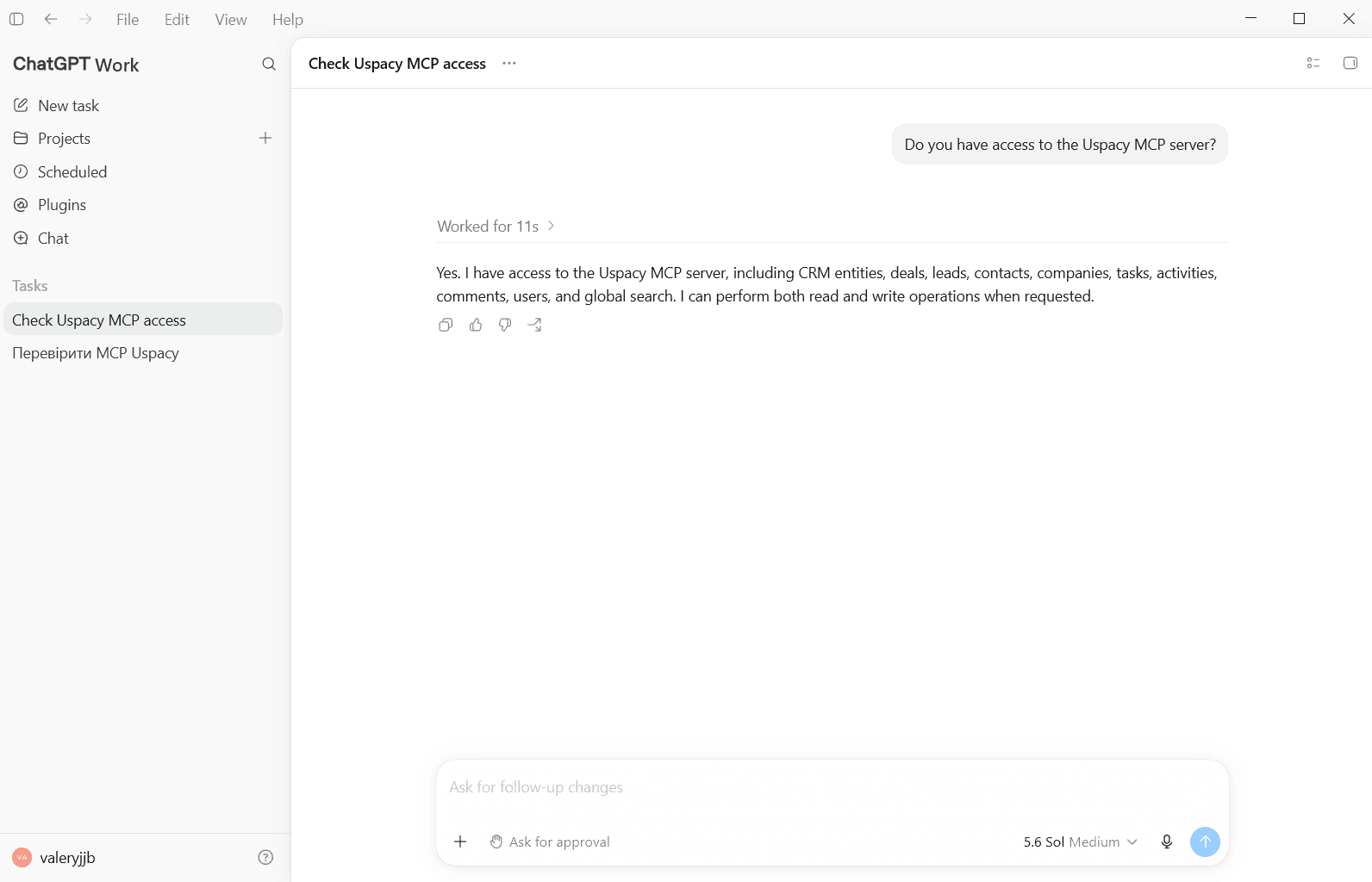Close the application window
The image size is (1372, 882).
1349,19
